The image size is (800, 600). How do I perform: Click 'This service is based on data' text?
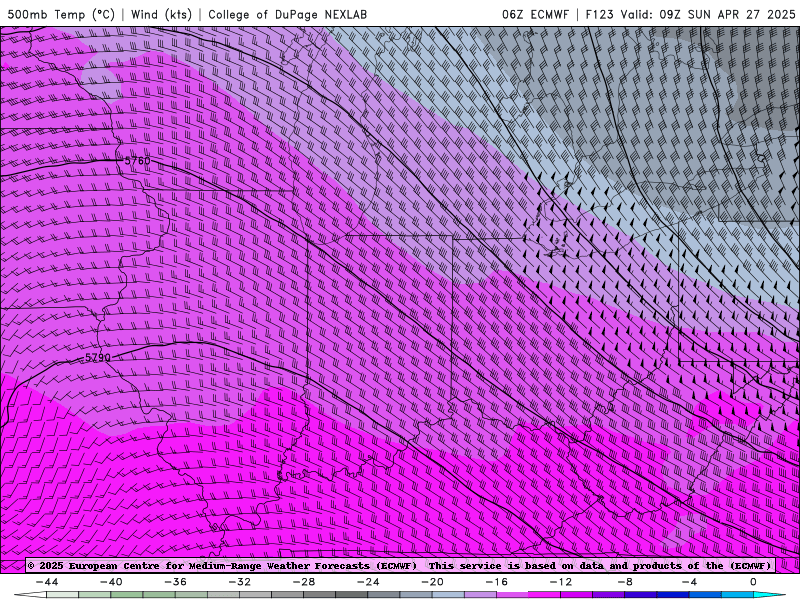516,565
